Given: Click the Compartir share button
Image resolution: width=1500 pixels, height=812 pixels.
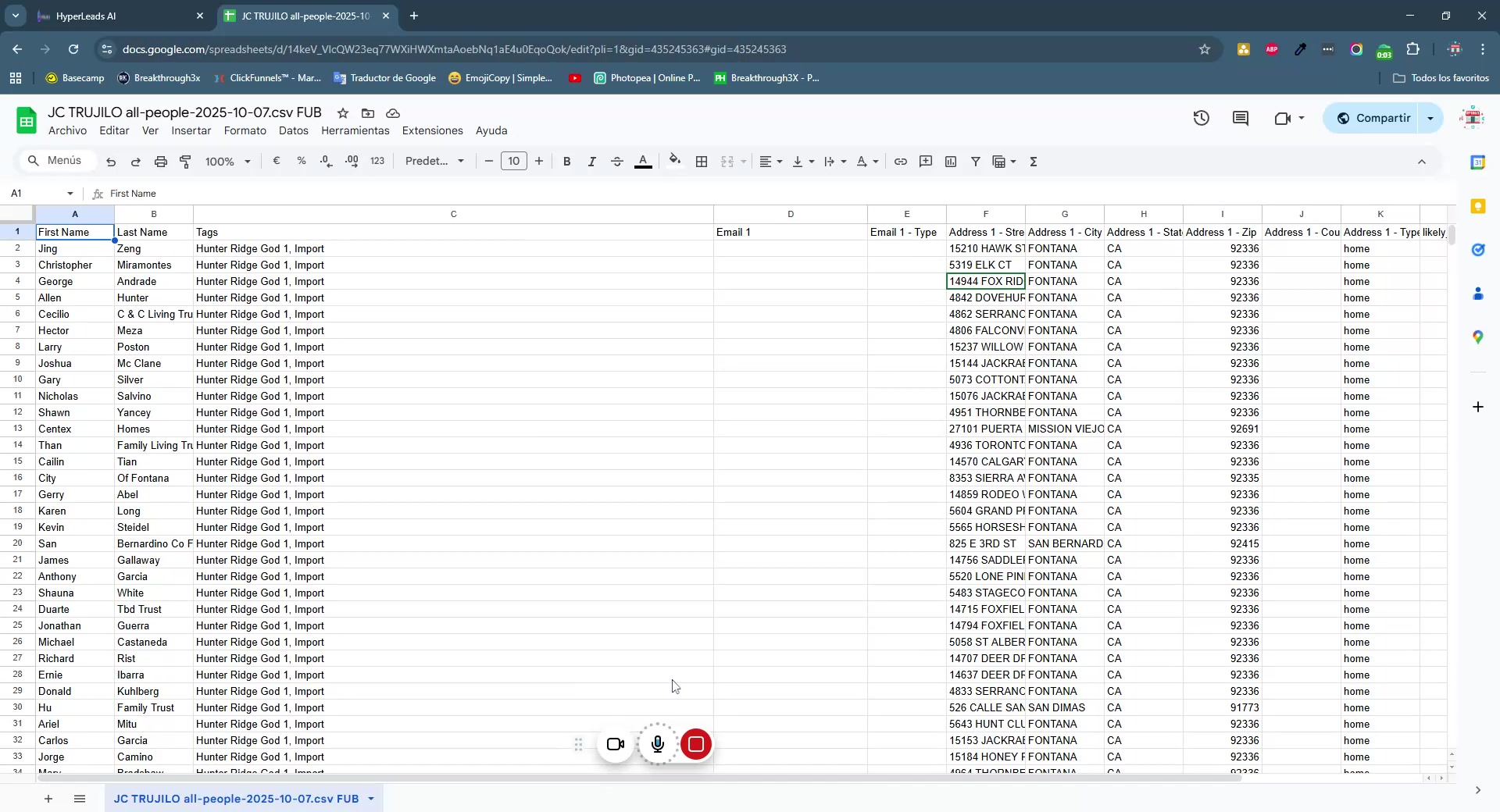Looking at the screenshot, I should [1373, 118].
